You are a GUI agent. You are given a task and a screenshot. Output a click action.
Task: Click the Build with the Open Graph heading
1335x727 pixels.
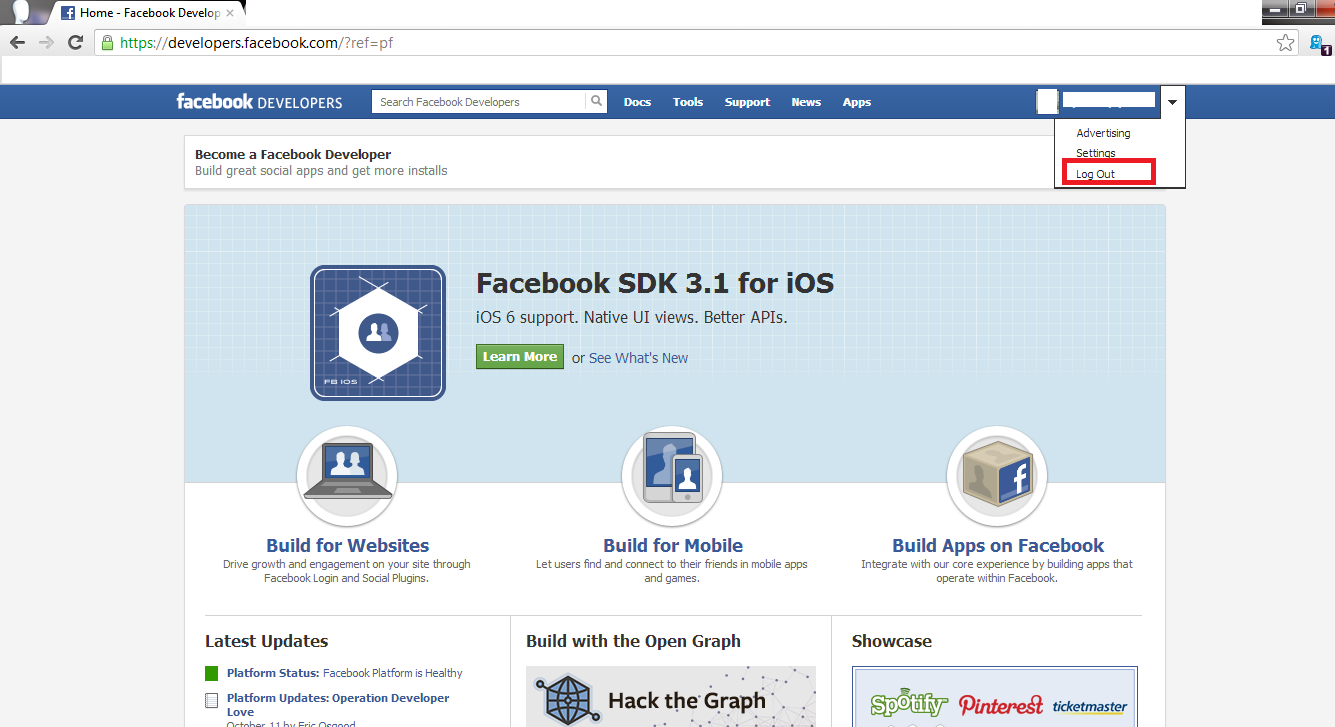tap(633, 641)
